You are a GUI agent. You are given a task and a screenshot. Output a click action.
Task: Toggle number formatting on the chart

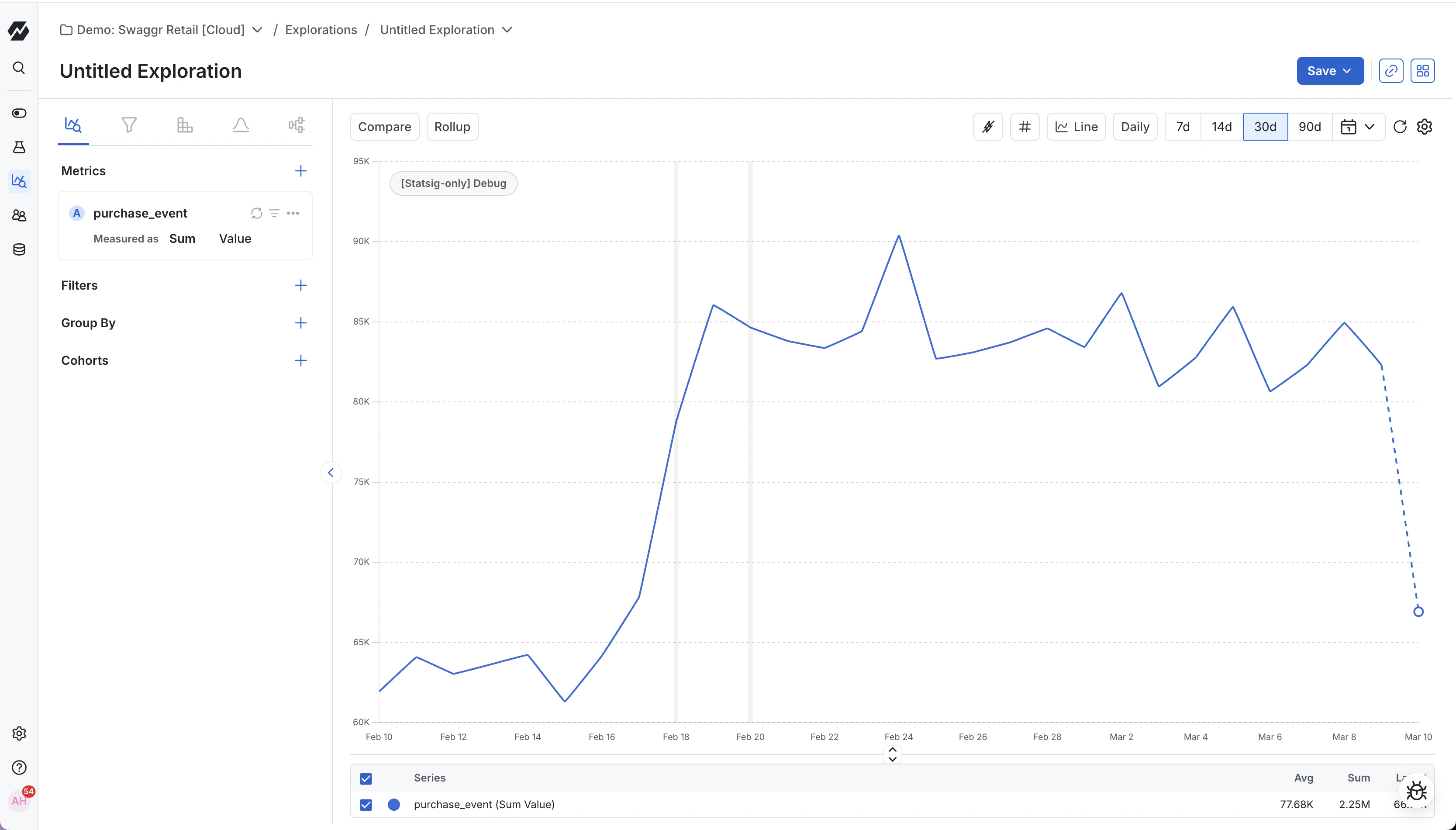pyautogui.click(x=1025, y=126)
